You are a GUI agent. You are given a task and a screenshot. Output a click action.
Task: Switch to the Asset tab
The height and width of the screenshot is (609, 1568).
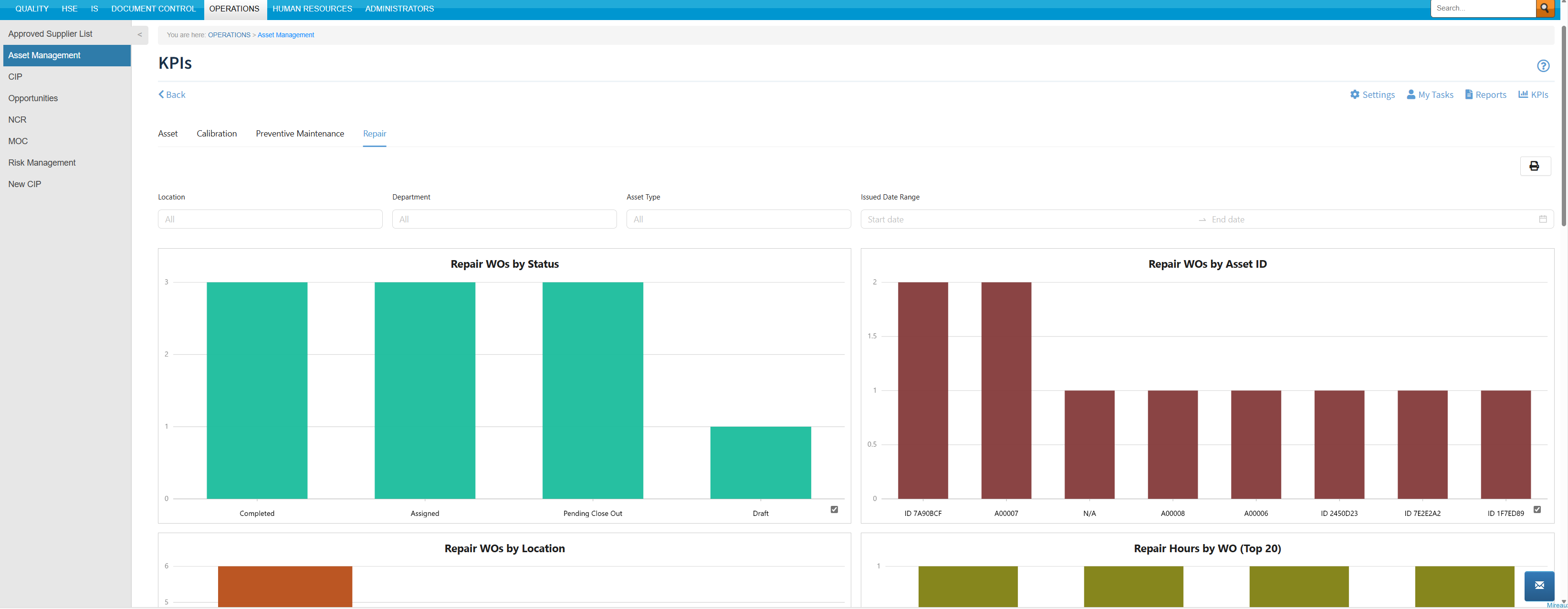(168, 133)
